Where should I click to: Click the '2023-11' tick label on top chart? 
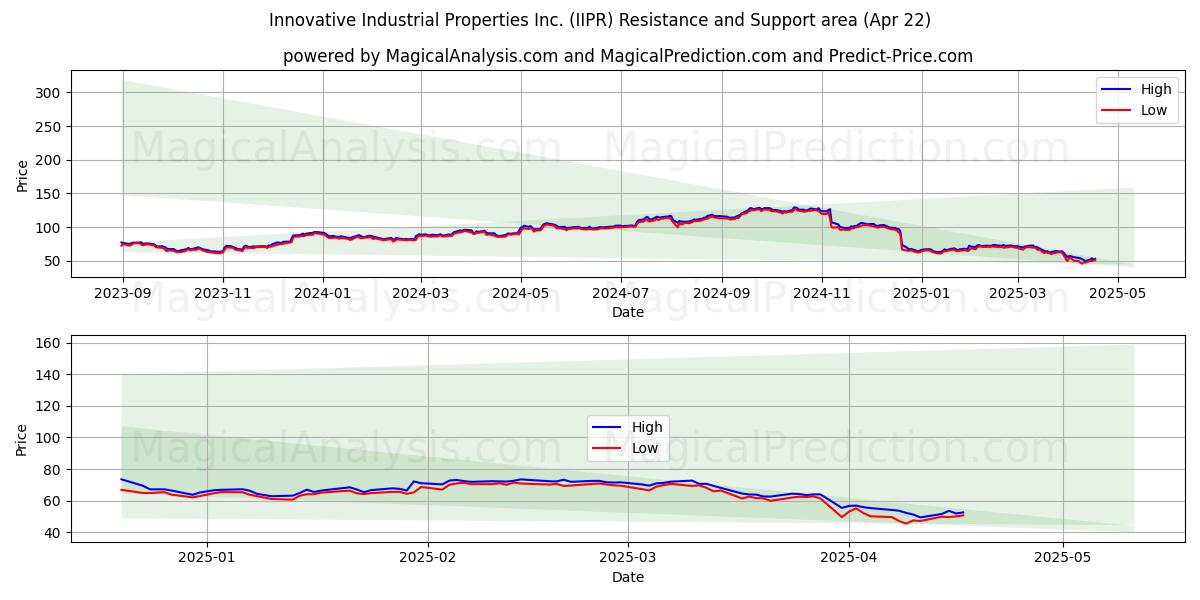(223, 294)
